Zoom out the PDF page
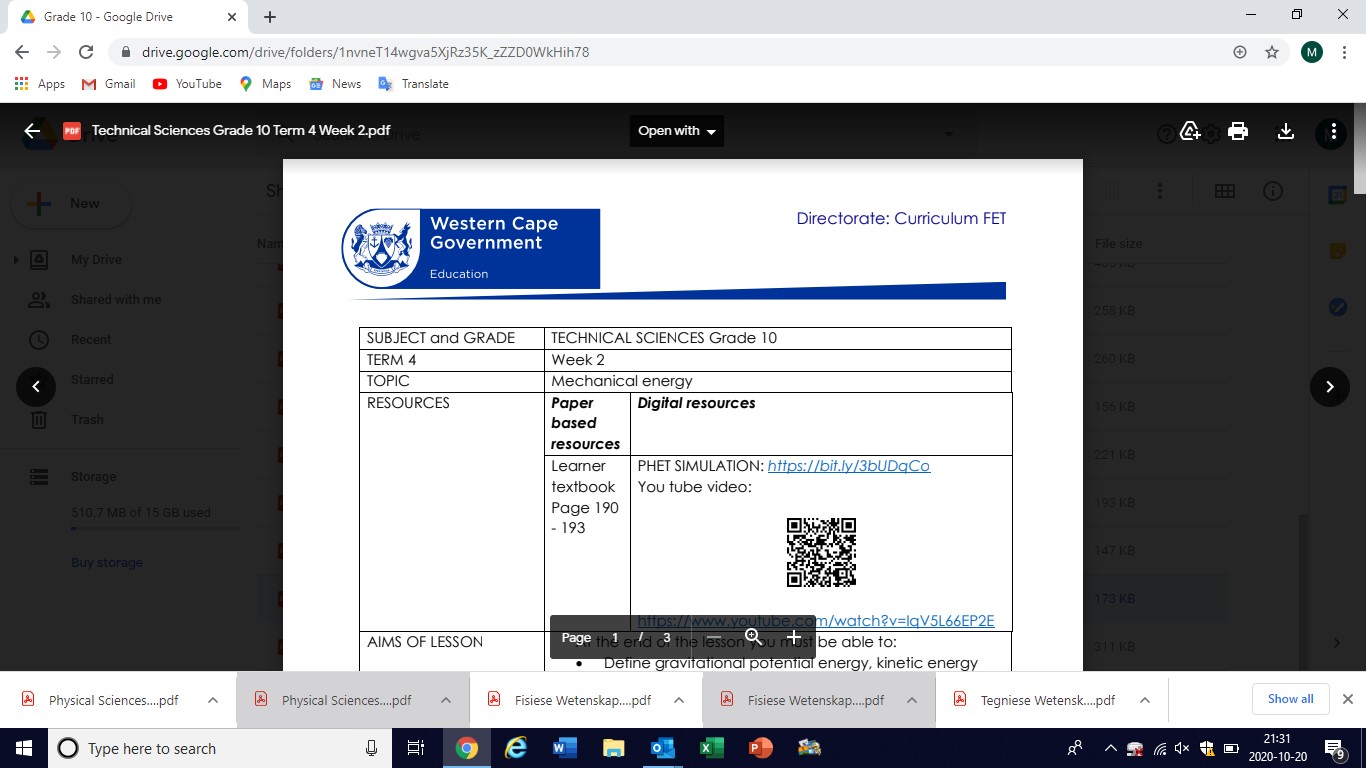 click(713, 637)
